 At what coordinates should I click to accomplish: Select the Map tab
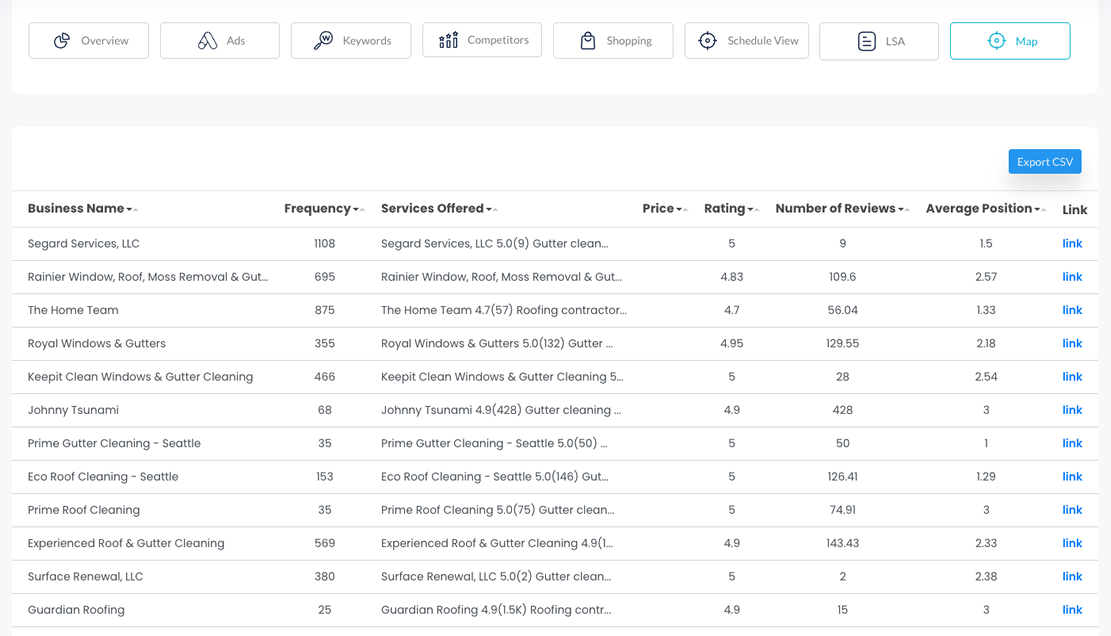(x=1010, y=41)
